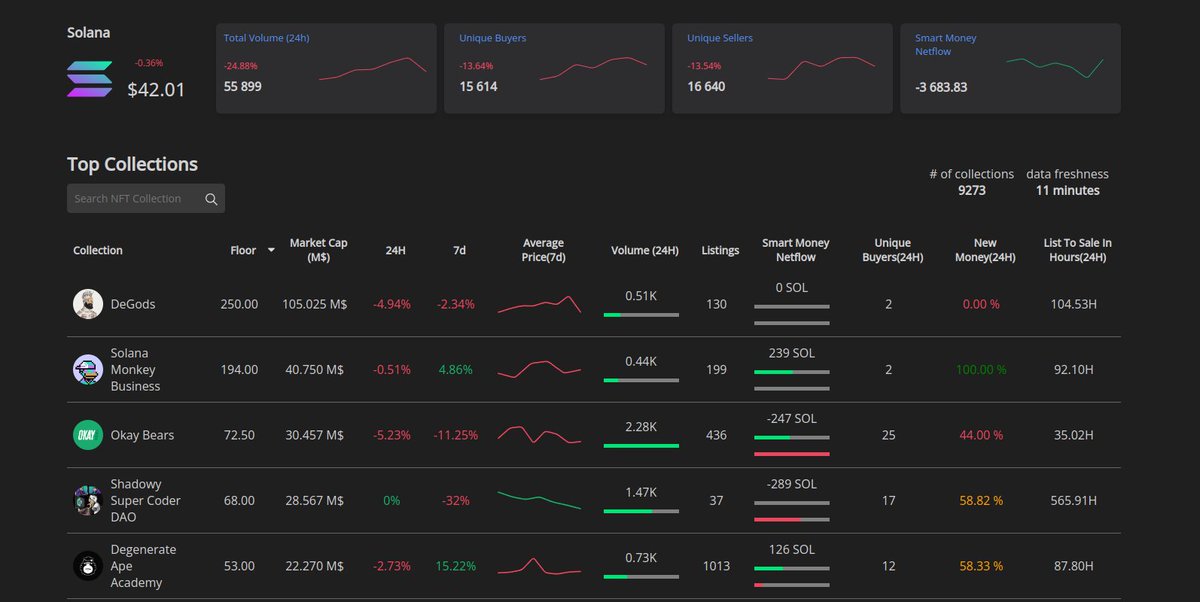The height and width of the screenshot is (602, 1200).
Task: Click the Top Collections heading
Action: [133, 164]
